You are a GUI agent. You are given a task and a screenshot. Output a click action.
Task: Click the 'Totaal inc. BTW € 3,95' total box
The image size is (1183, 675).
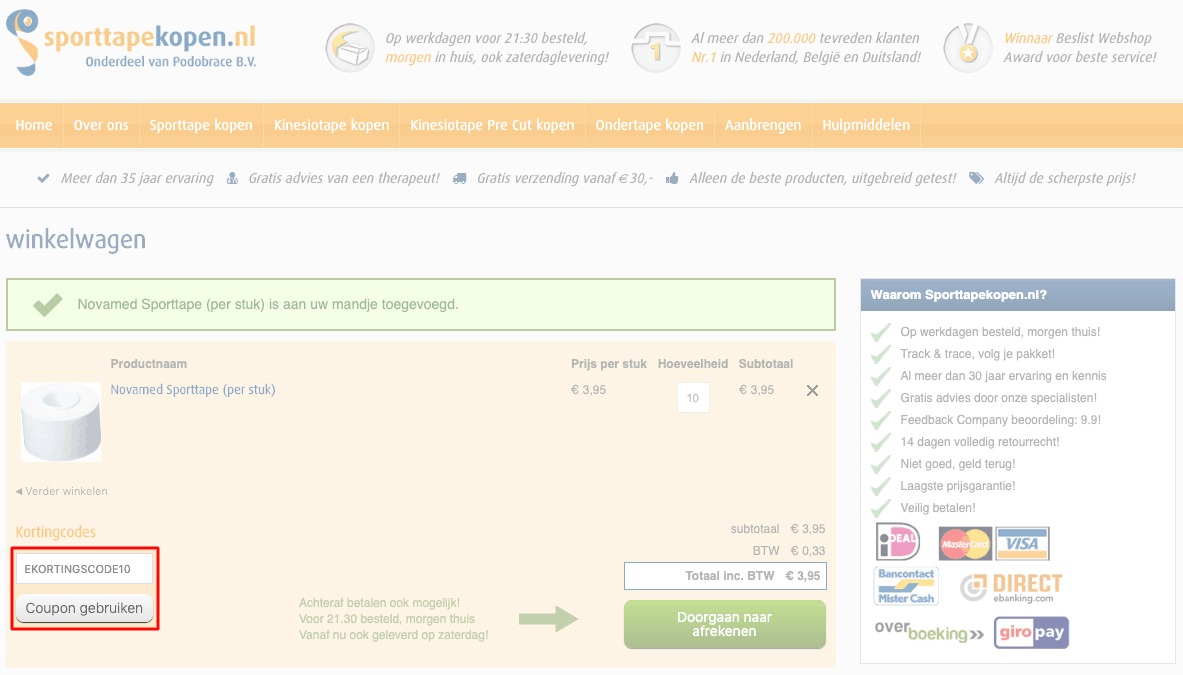coord(725,576)
